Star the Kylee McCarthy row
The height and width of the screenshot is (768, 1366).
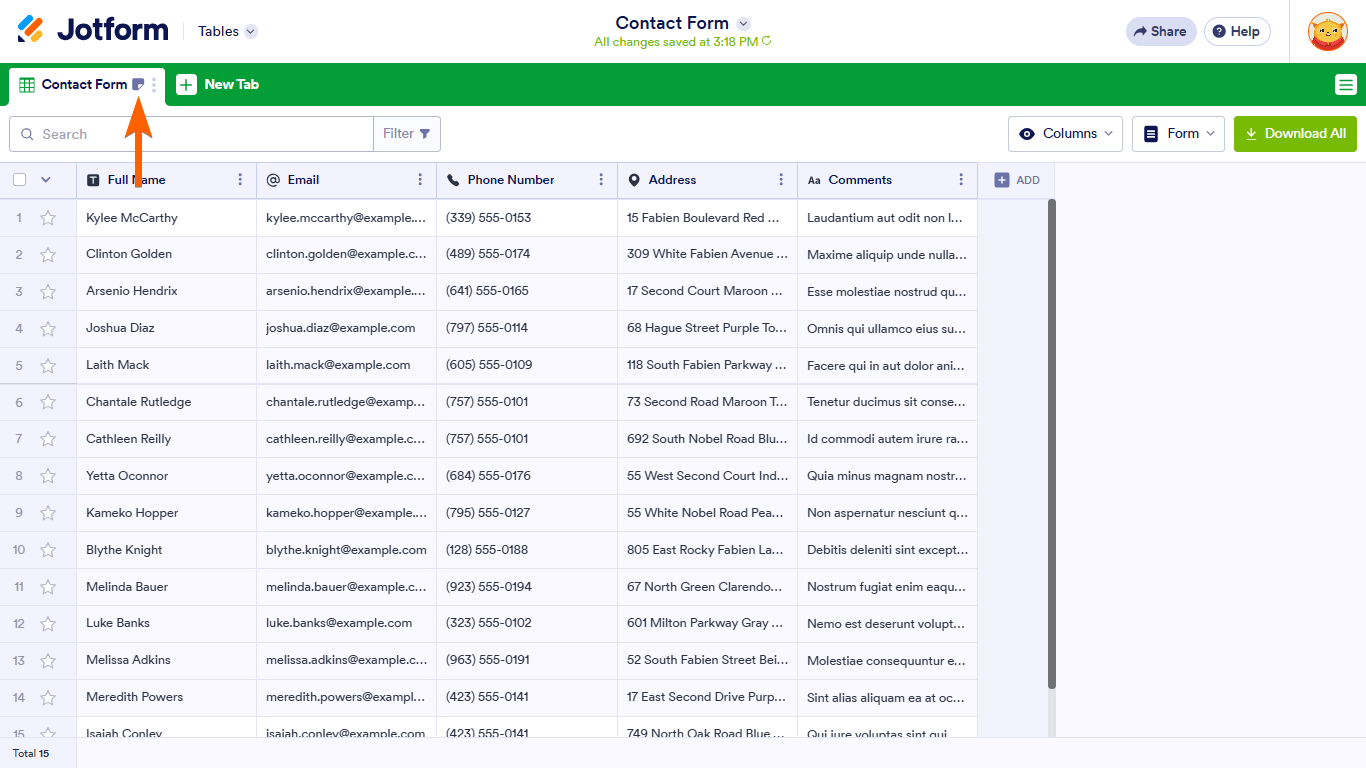pyautogui.click(x=48, y=218)
